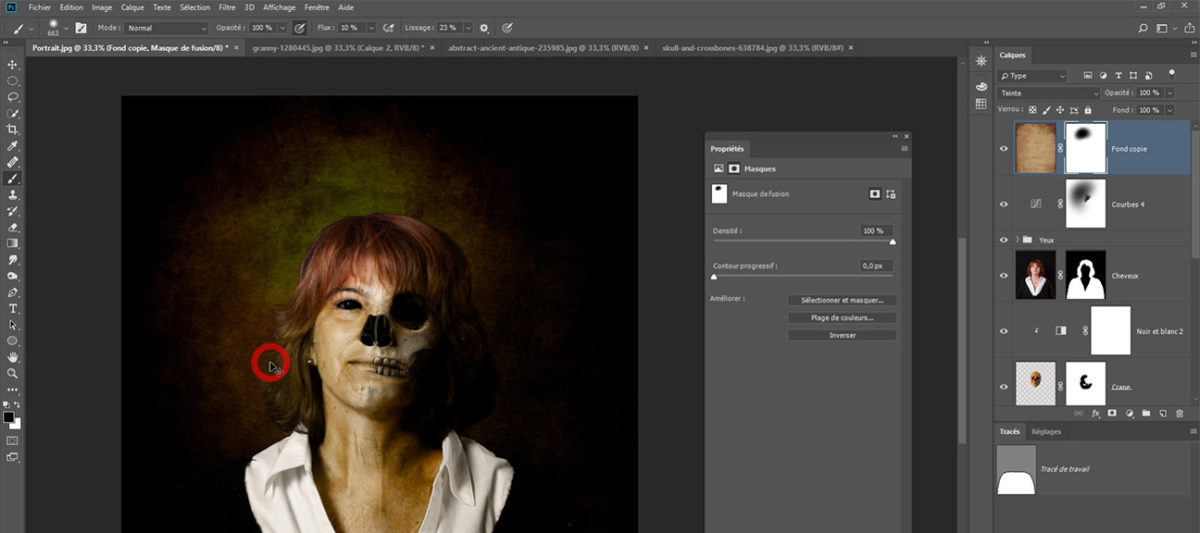Click the trash icon to delete layer
This screenshot has width=1200, height=533.
click(1179, 412)
